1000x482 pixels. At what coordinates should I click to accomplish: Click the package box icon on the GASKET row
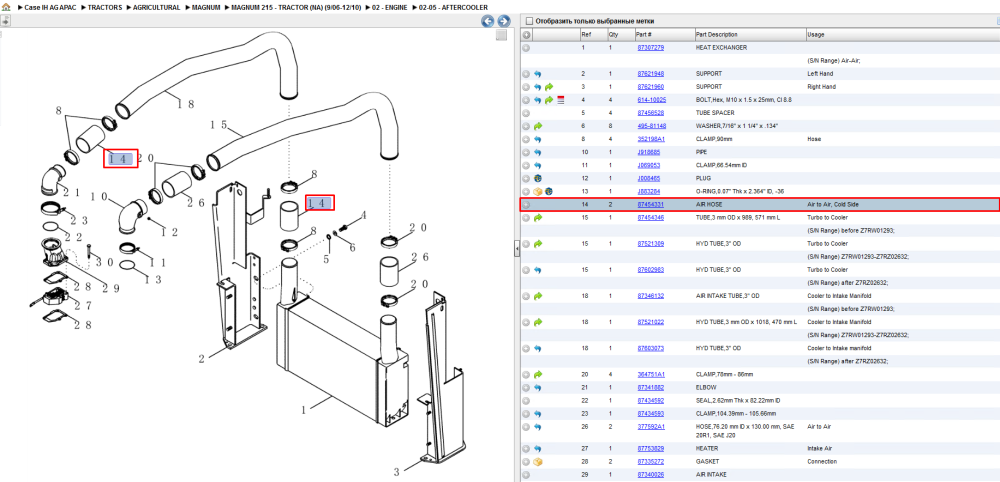[538, 462]
